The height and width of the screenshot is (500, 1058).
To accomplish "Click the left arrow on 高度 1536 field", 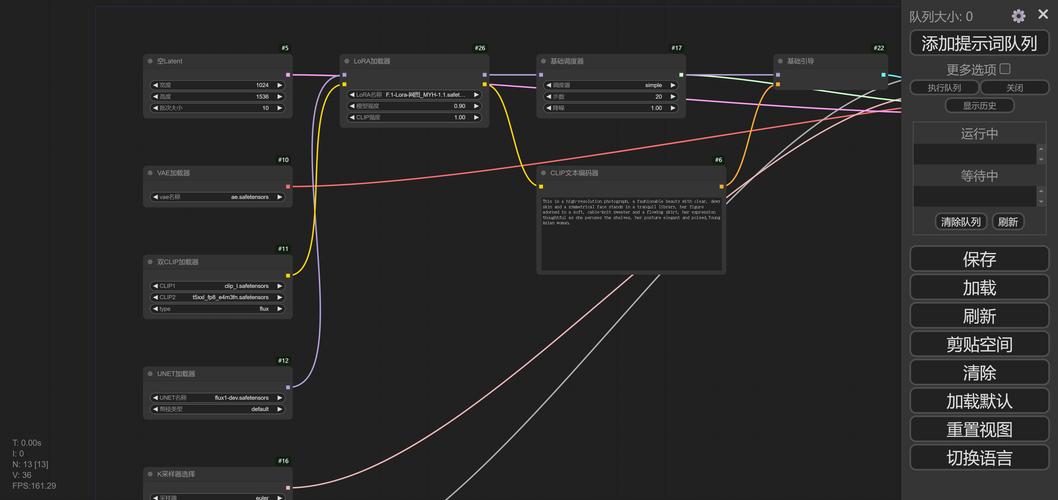I will (x=155, y=97).
